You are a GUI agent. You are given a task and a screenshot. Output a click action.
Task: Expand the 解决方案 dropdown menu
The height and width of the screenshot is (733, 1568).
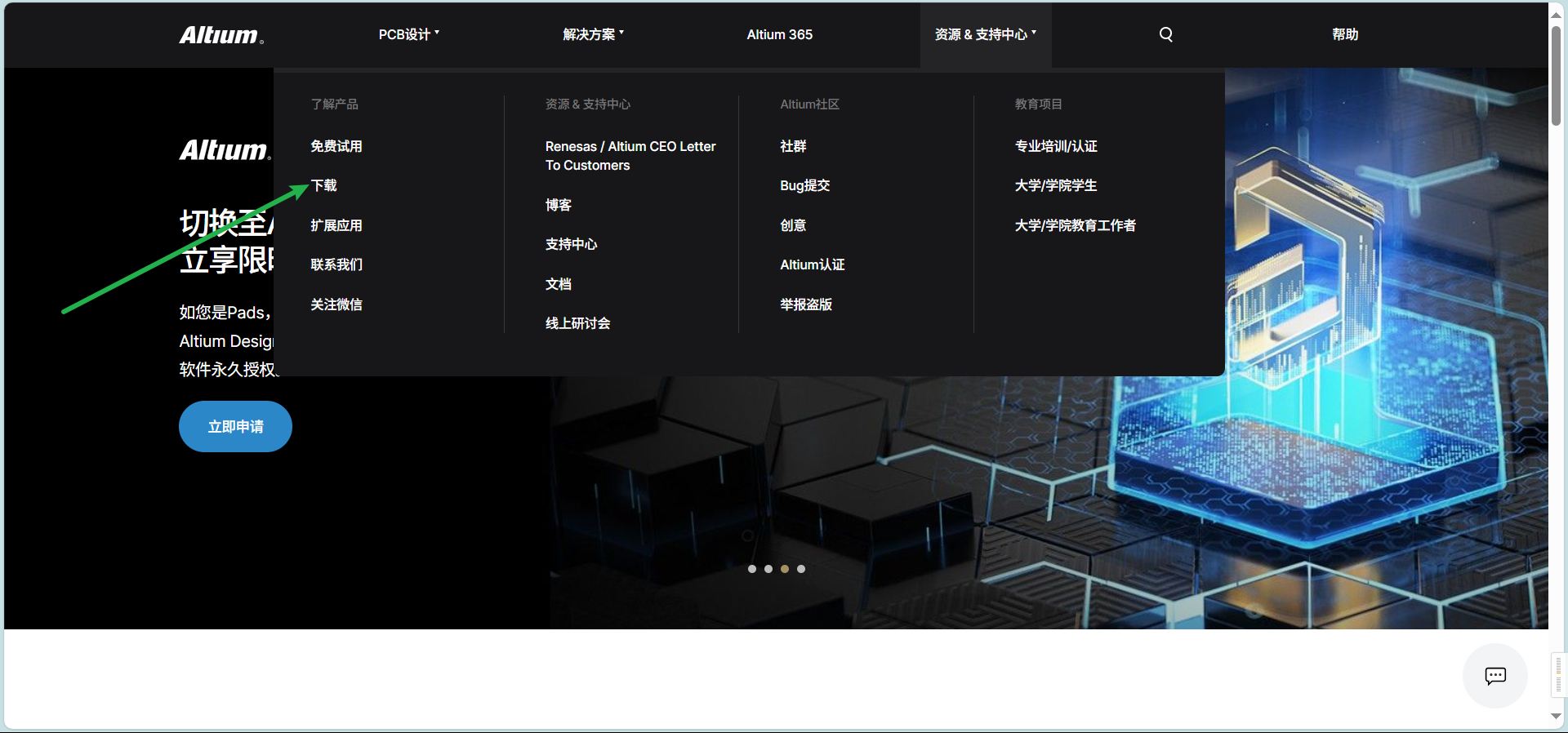coord(594,34)
